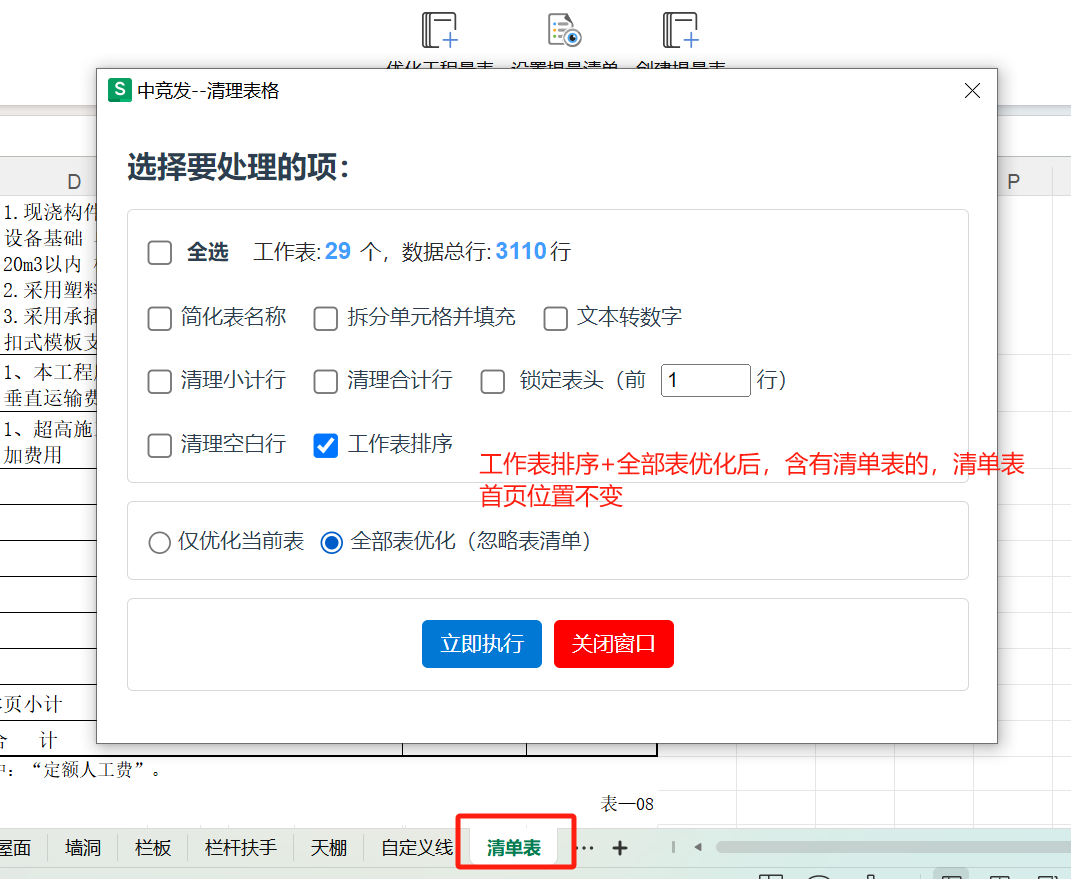Tick the 清理空白行 checkbox
1071x879 pixels.
tap(160, 445)
